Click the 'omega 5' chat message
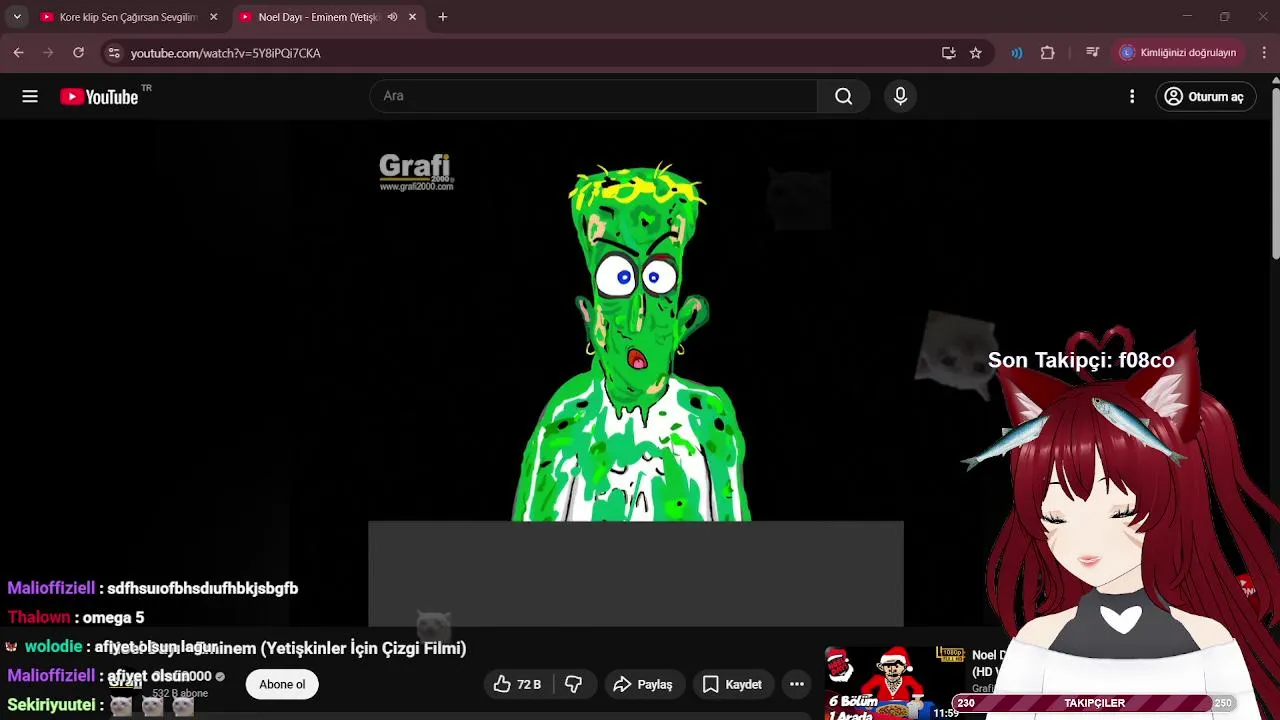Image resolution: width=1280 pixels, height=720 pixels. coord(113,618)
